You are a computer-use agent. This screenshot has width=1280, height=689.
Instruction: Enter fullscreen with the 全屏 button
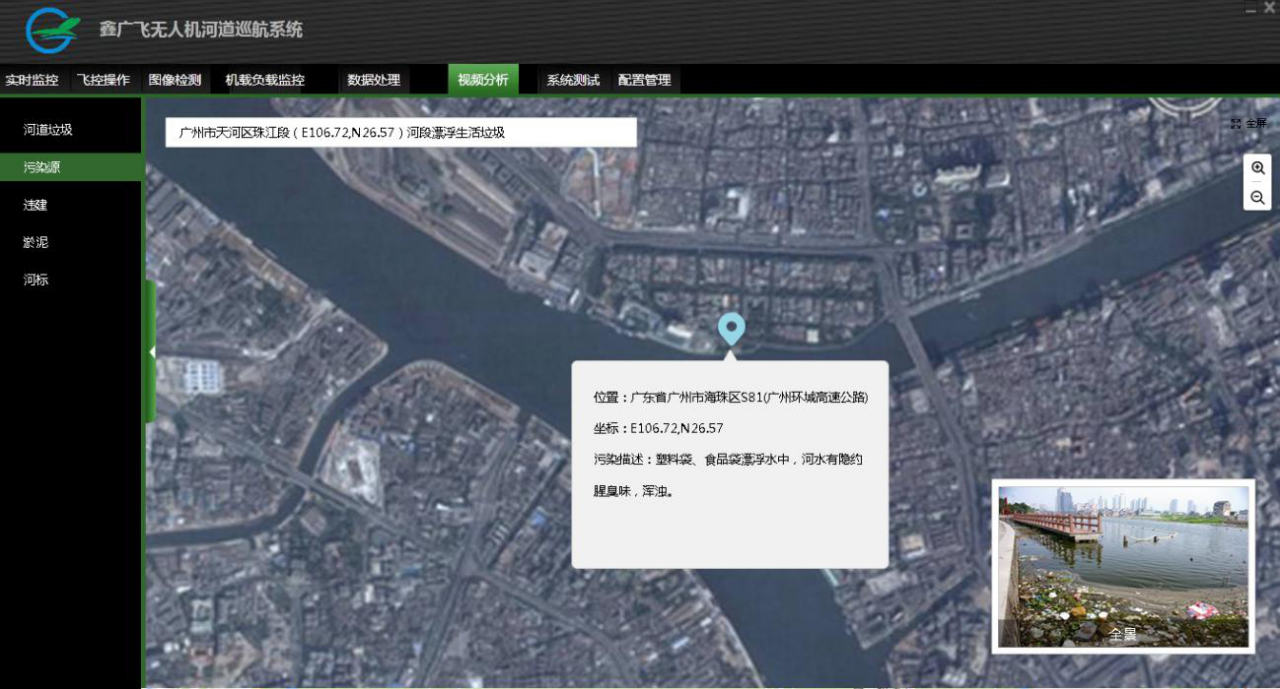pyautogui.click(x=1249, y=123)
